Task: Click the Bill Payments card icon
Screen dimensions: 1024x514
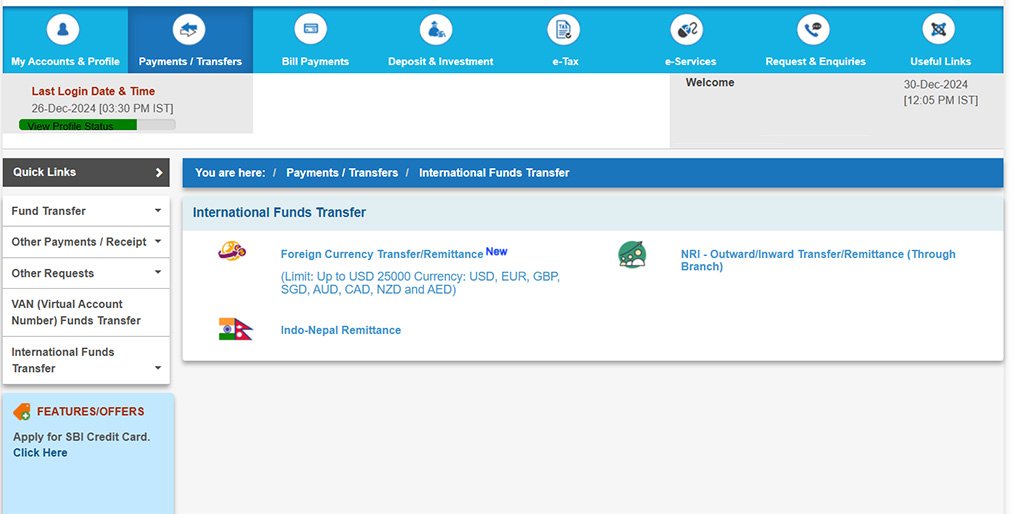Action: point(314,31)
